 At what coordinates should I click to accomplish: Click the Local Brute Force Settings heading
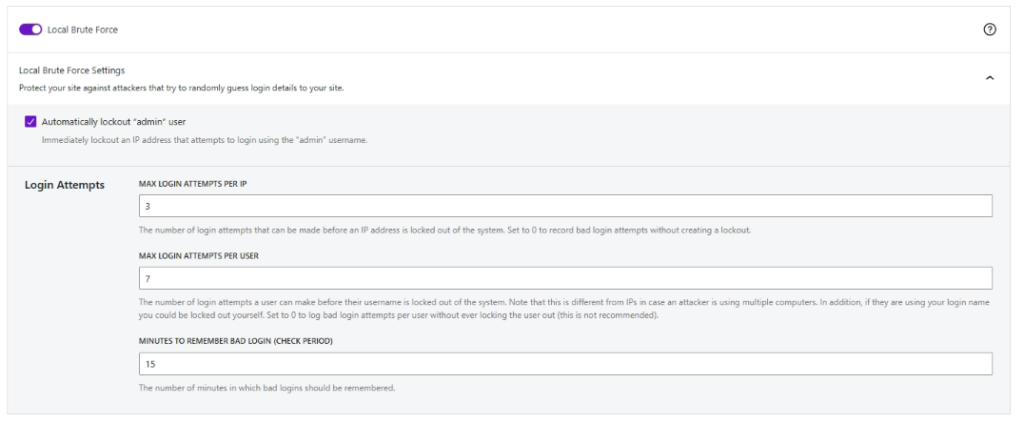pyautogui.click(x=72, y=70)
